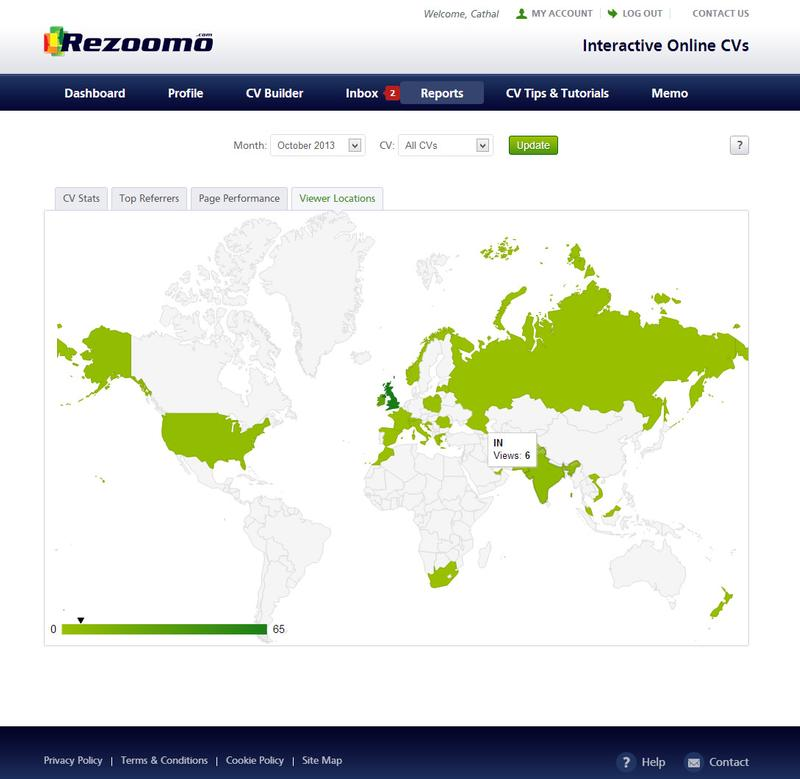Open CV Tips & Tutorials menu item
Image resolution: width=800 pixels, height=779 pixels.
[x=557, y=93]
